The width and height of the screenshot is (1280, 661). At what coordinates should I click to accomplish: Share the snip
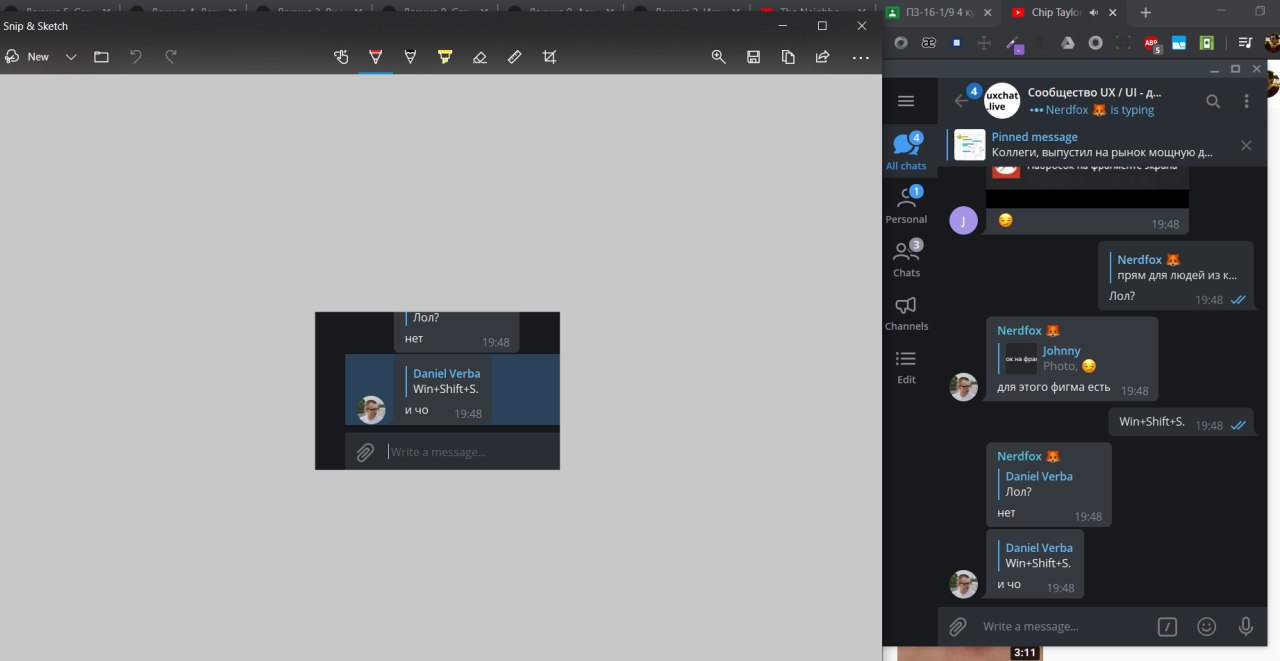[x=822, y=57]
